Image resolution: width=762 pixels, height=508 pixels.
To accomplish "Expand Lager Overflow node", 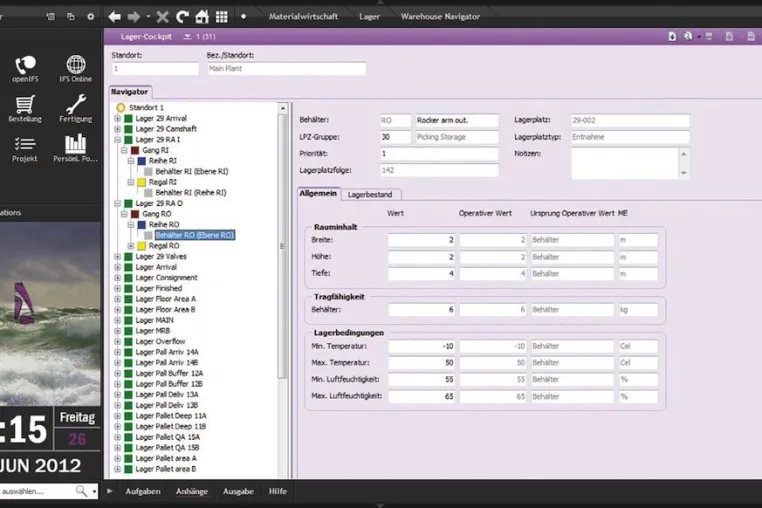I will (x=117, y=342).
